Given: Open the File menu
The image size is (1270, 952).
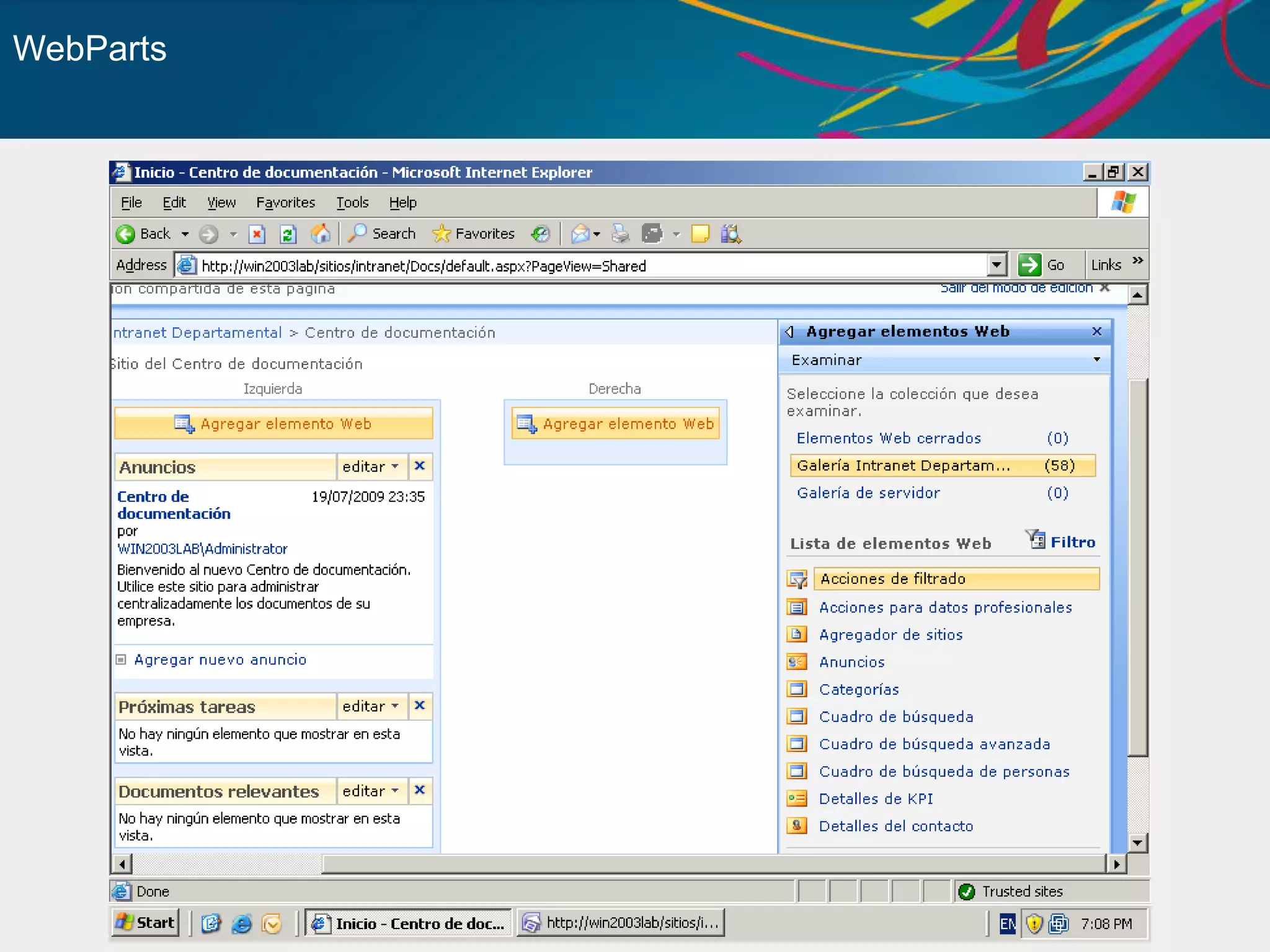Looking at the screenshot, I should pyautogui.click(x=131, y=203).
